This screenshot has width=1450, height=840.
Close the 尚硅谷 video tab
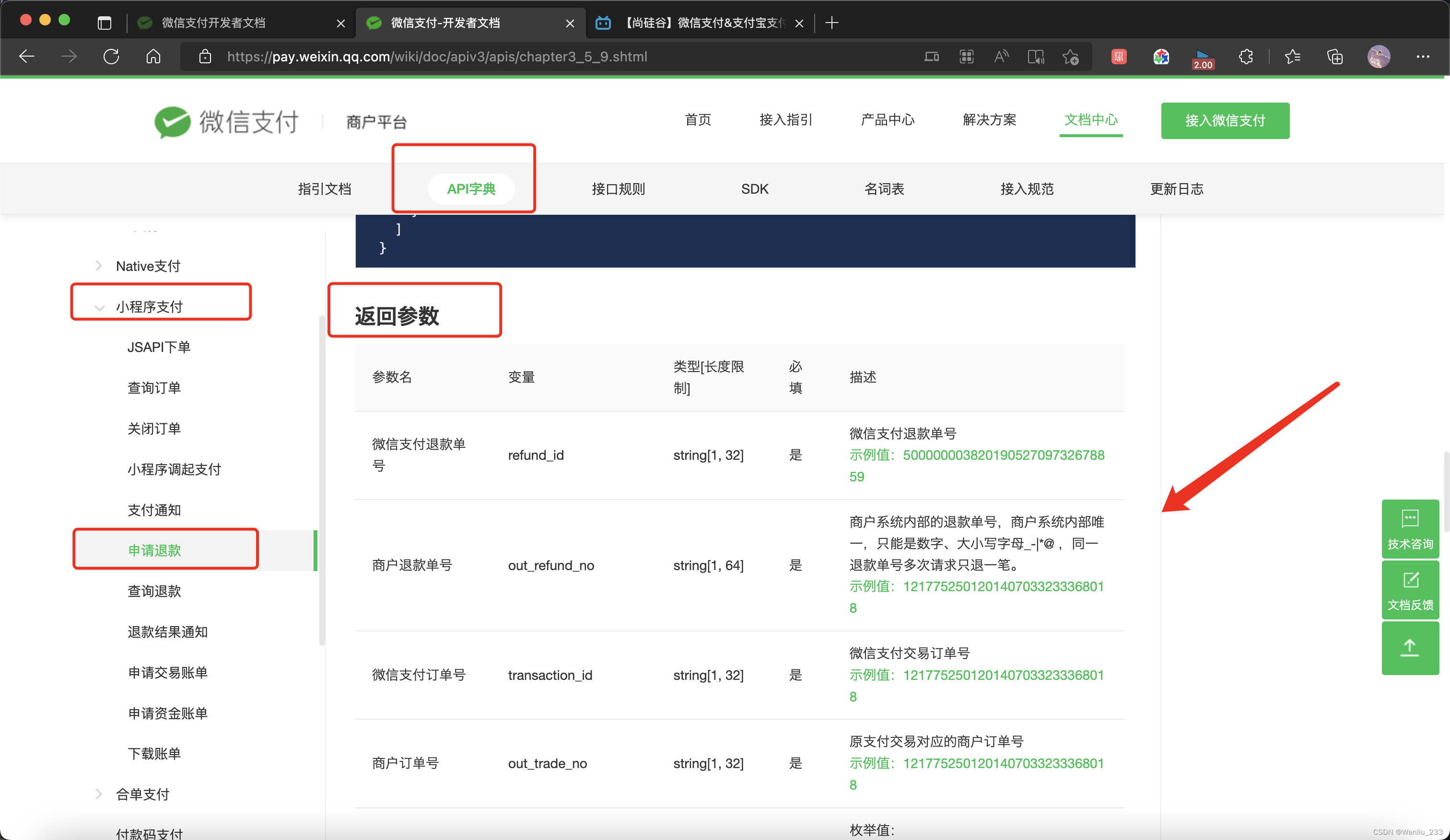799,23
